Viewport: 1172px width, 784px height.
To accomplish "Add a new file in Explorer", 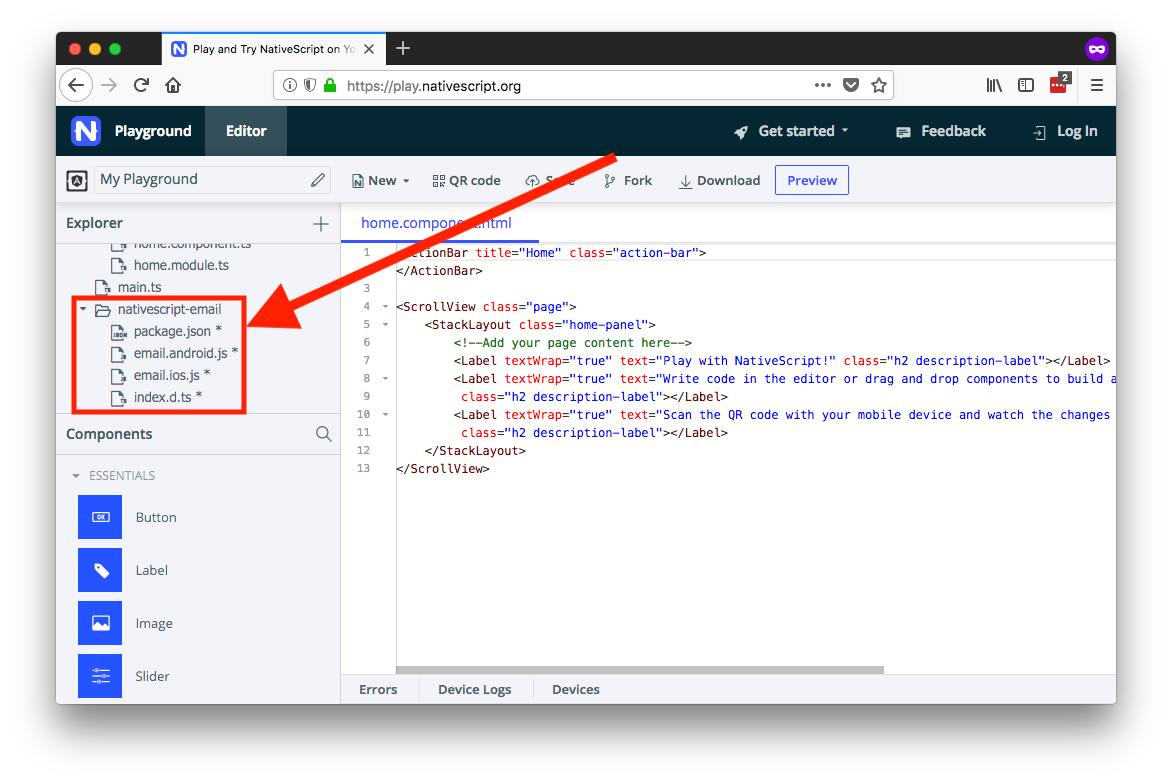I will tap(321, 223).
